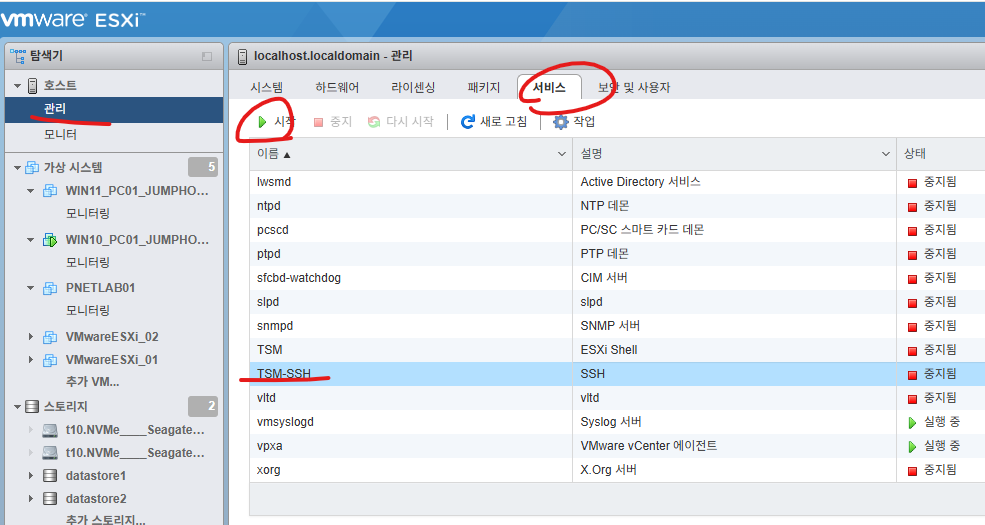Image resolution: width=985 pixels, height=525 pixels.
Task: Click the blue Refresh icon
Action: click(467, 122)
